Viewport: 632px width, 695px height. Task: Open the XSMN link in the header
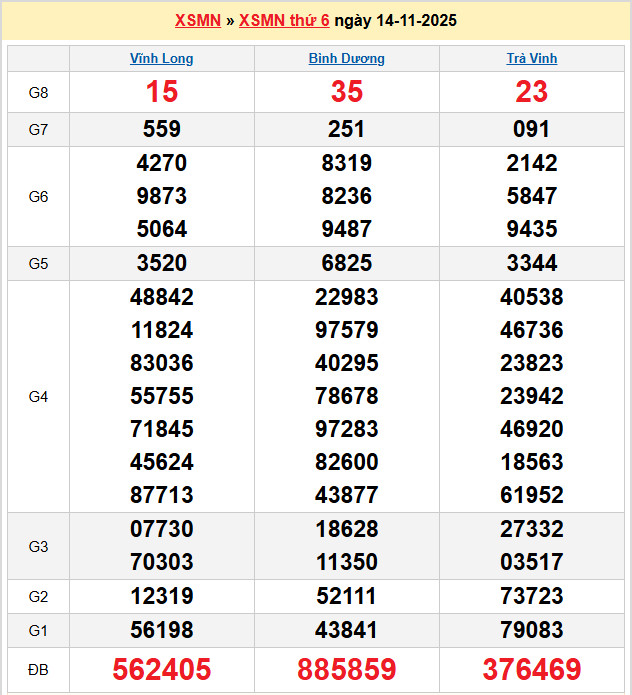click(x=197, y=20)
